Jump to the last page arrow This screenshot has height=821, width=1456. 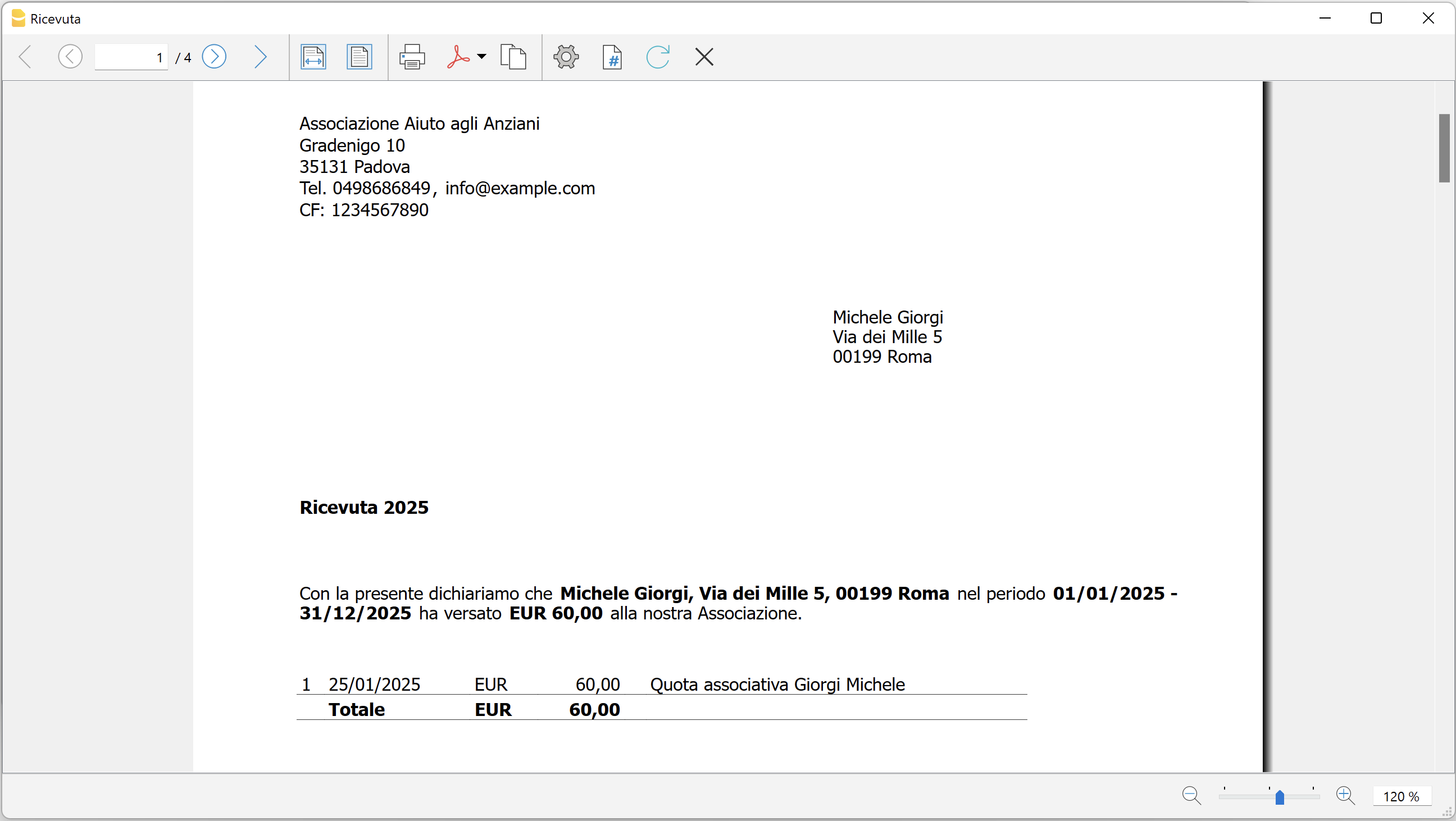pos(260,57)
